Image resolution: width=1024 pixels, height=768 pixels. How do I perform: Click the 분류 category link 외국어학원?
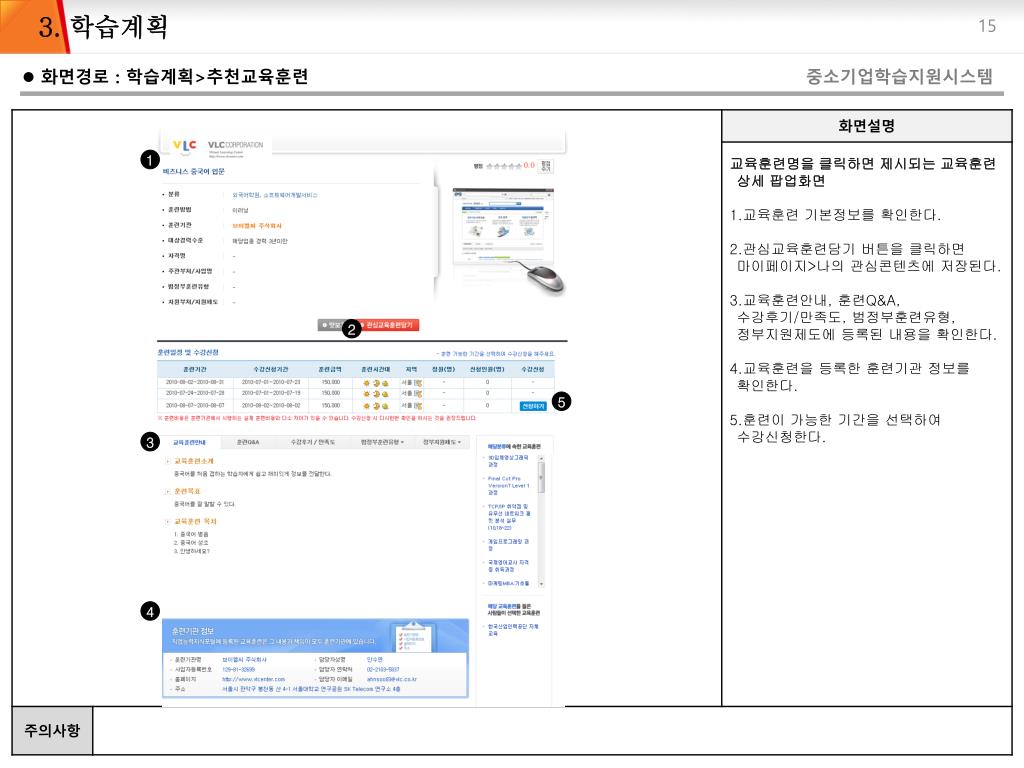coord(246,195)
